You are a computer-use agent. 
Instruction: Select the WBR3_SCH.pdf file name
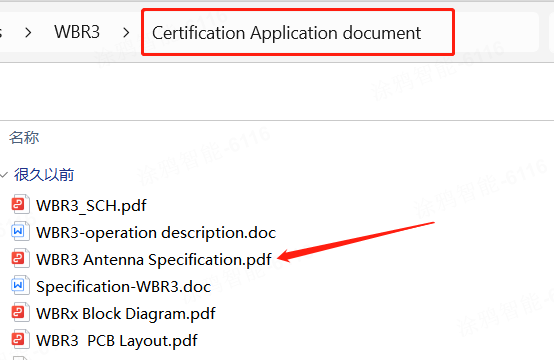(x=91, y=205)
